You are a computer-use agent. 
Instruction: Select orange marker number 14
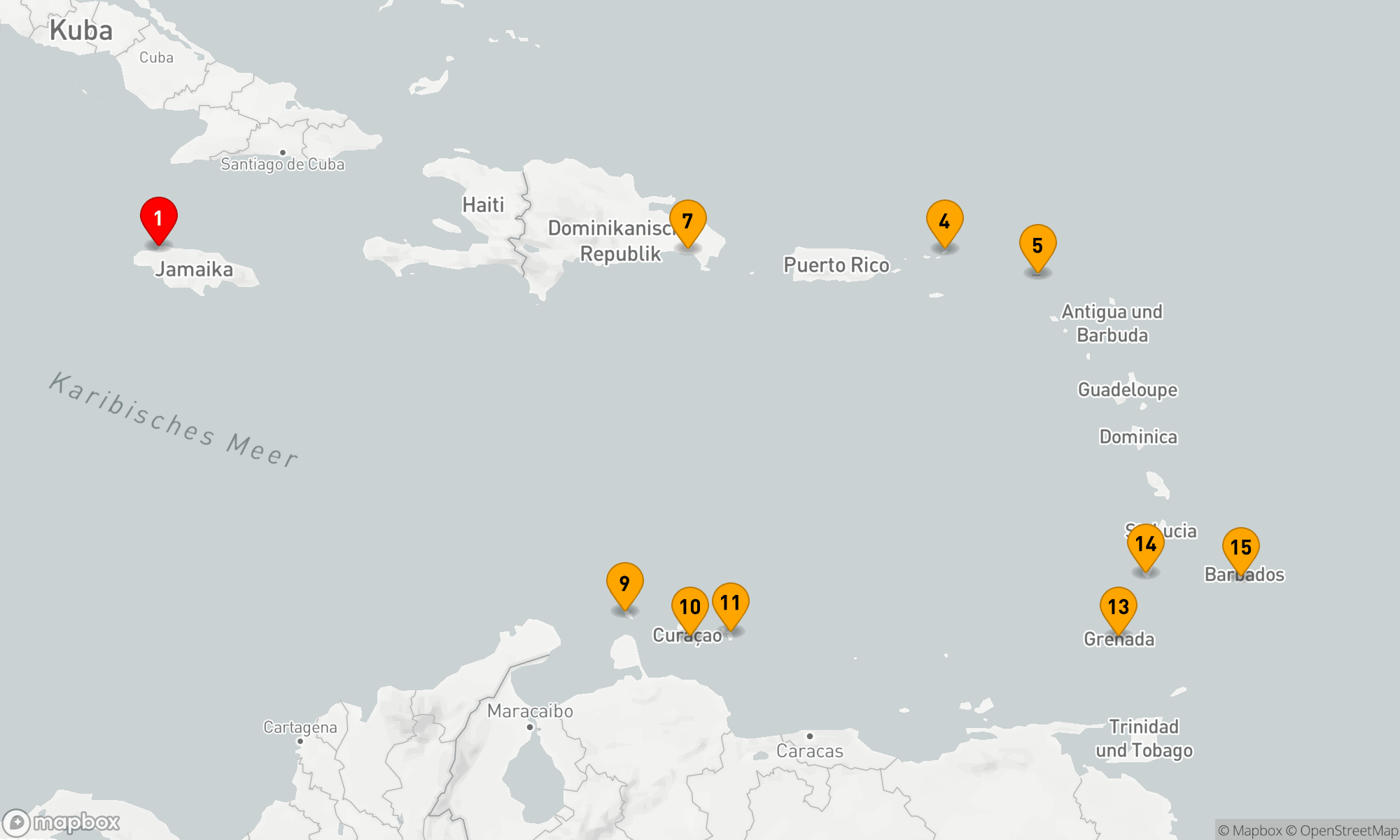1145,544
